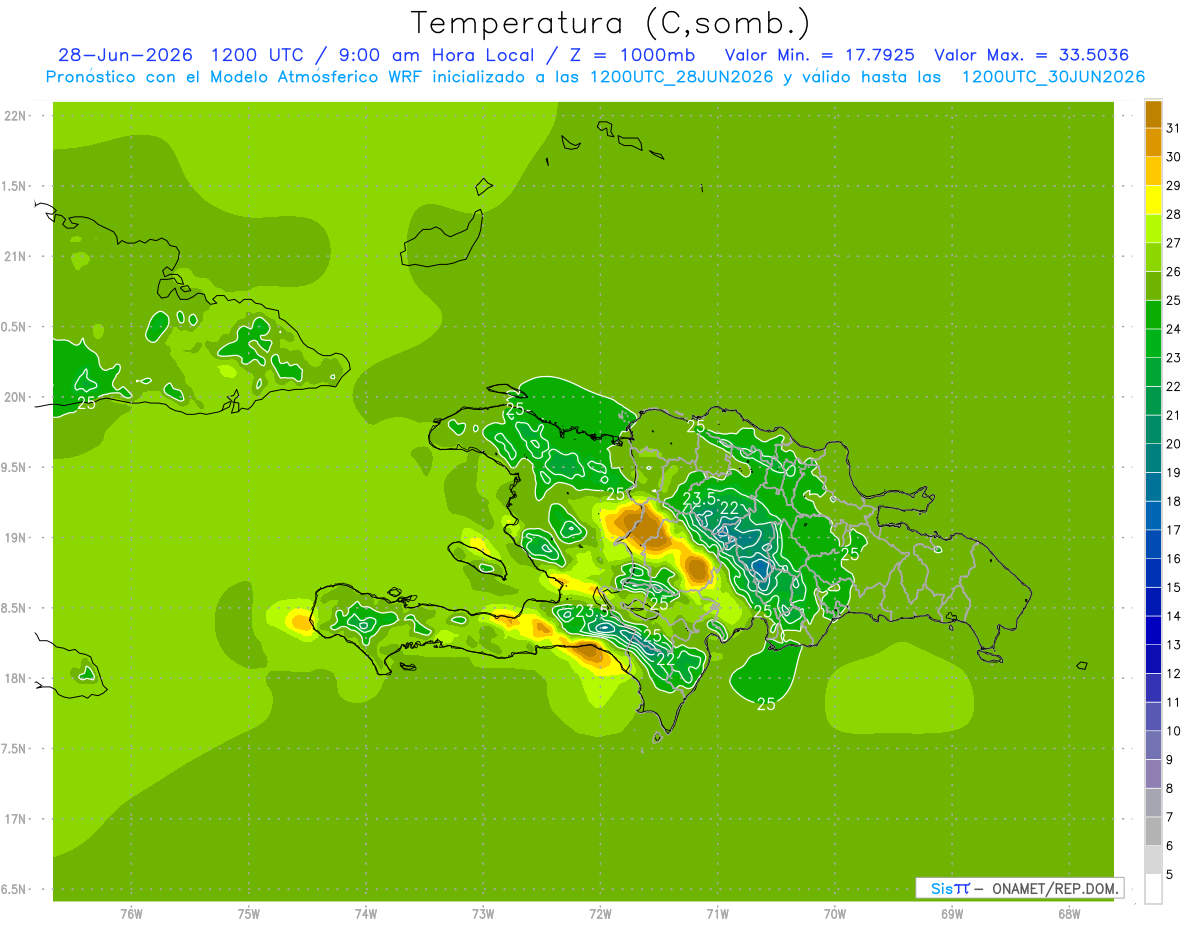
Task: Pick the blue swatch between 16 and 17
Action: [1153, 544]
